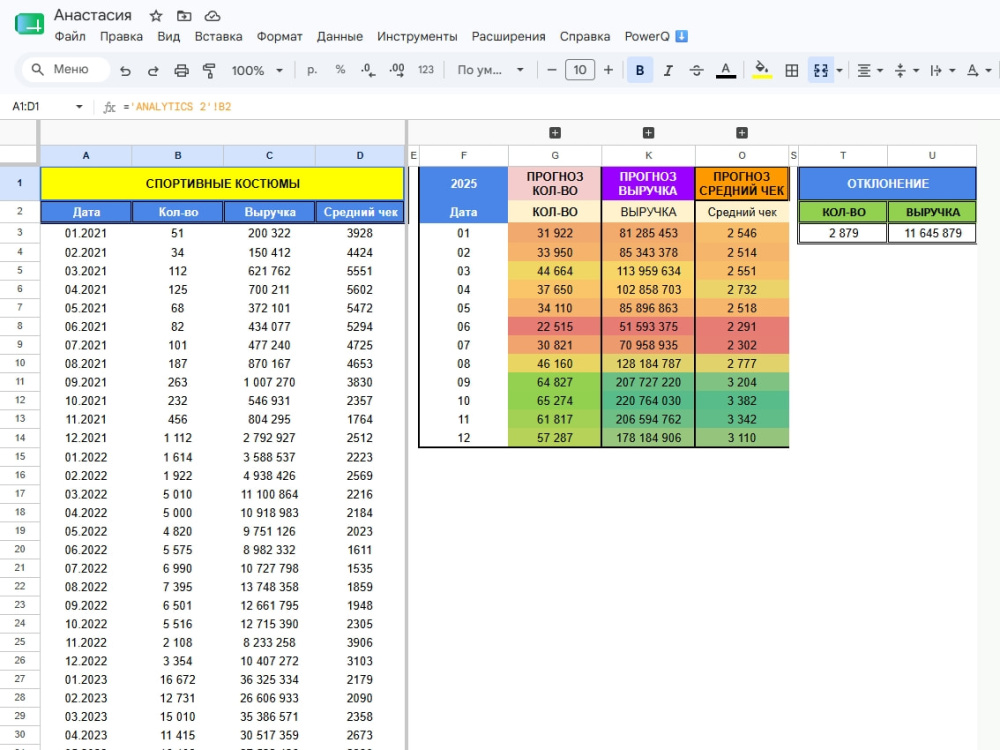Select cell with value 11 645 879
The height and width of the screenshot is (750, 1000).
932,233
